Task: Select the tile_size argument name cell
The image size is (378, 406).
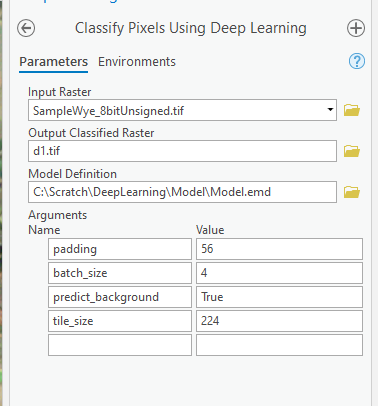Action: point(120,321)
